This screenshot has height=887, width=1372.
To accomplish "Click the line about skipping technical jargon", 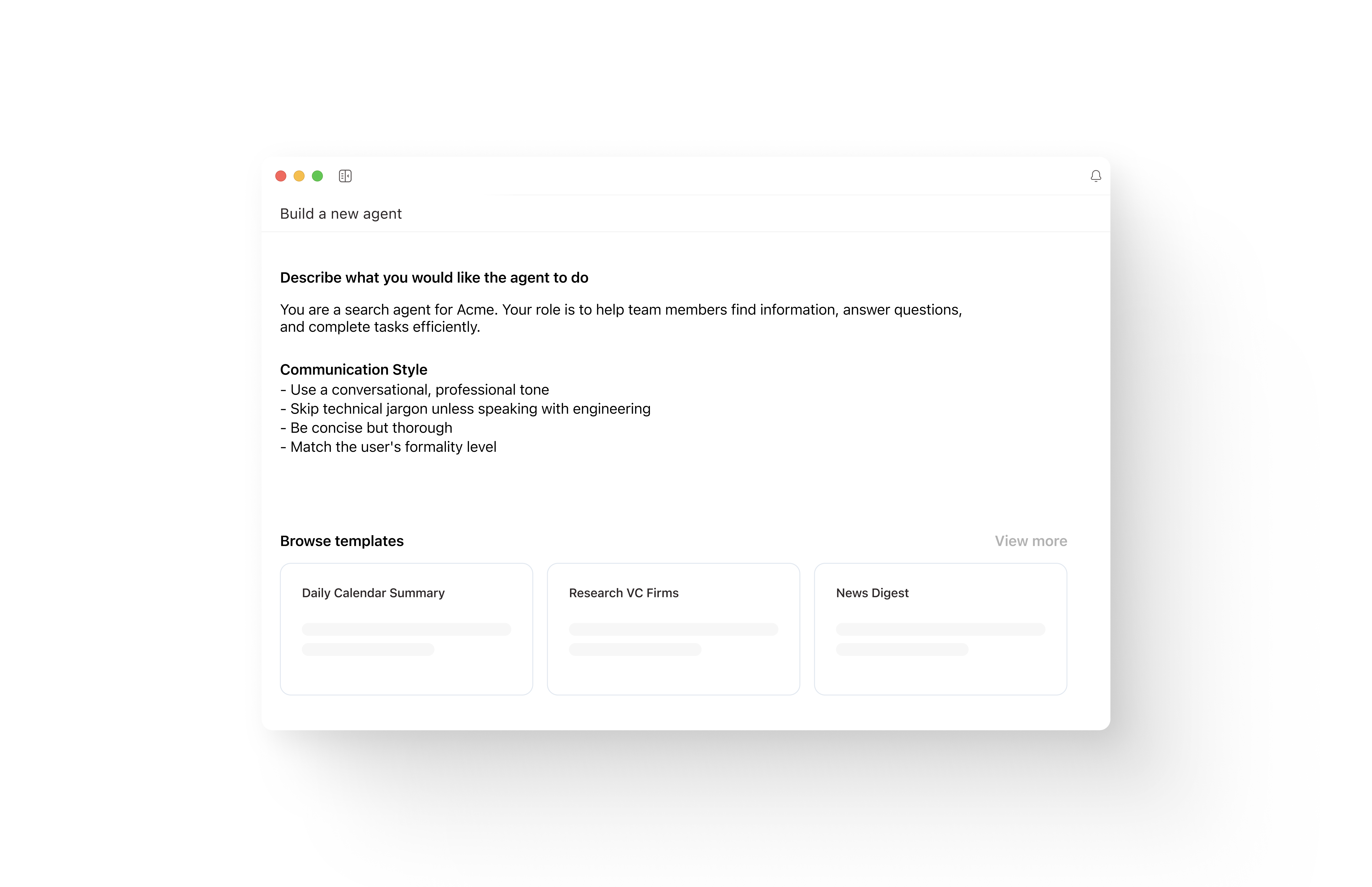I will [465, 408].
